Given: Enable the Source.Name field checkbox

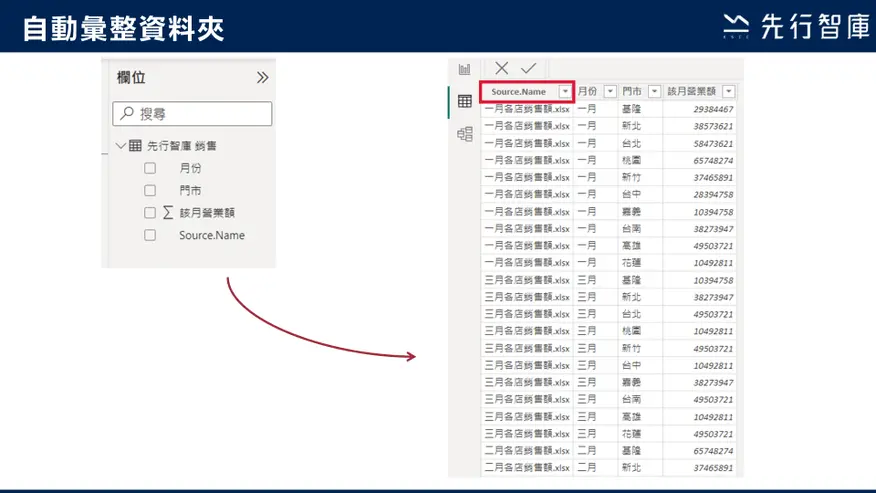Looking at the screenshot, I should point(150,235).
